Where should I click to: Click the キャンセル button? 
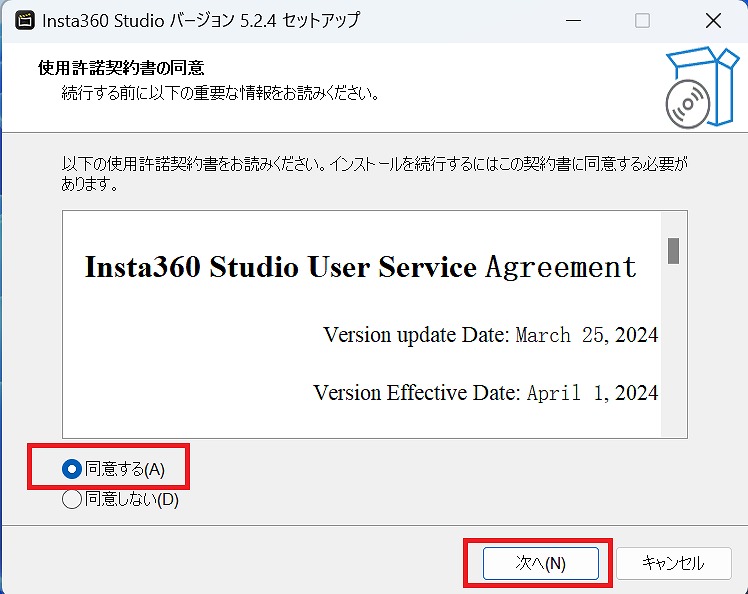coord(674,563)
